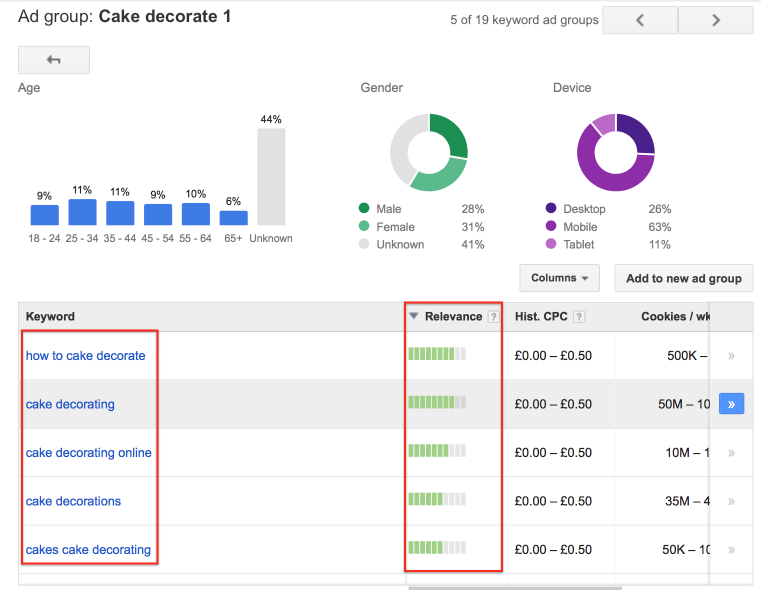Click the back arrow button under the title
This screenshot has width=761, height=590.
point(54,60)
